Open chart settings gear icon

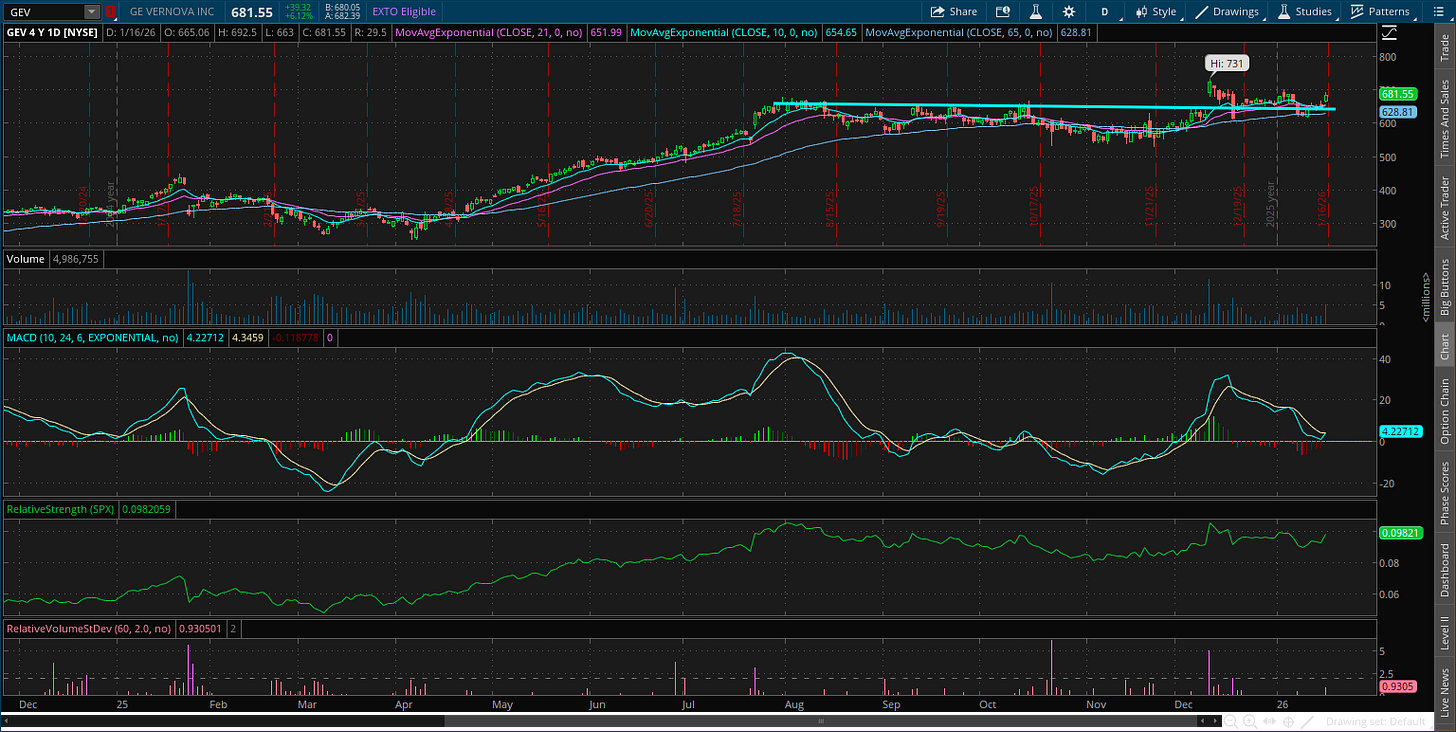click(x=1069, y=12)
